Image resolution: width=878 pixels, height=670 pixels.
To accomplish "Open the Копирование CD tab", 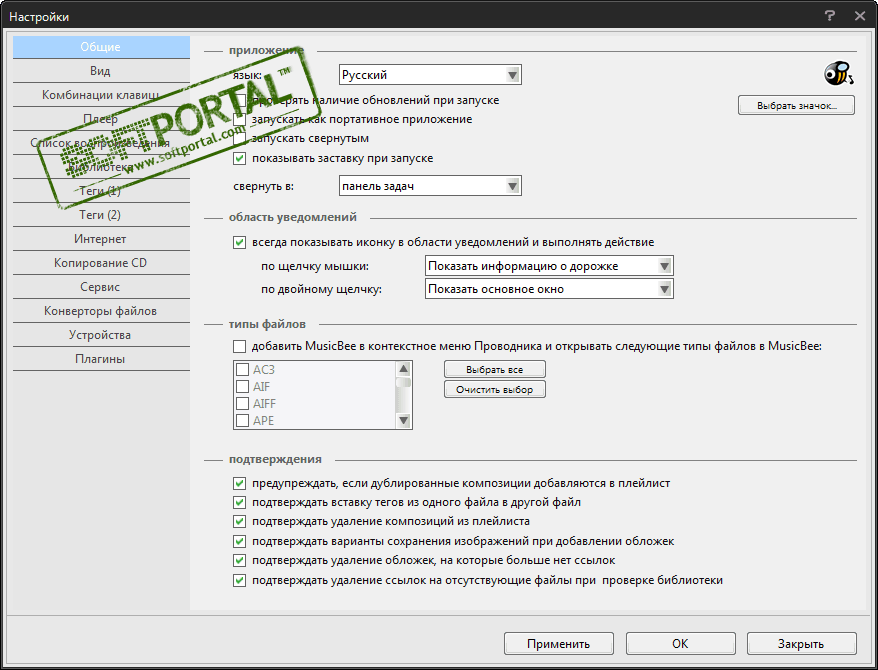I will click(101, 263).
